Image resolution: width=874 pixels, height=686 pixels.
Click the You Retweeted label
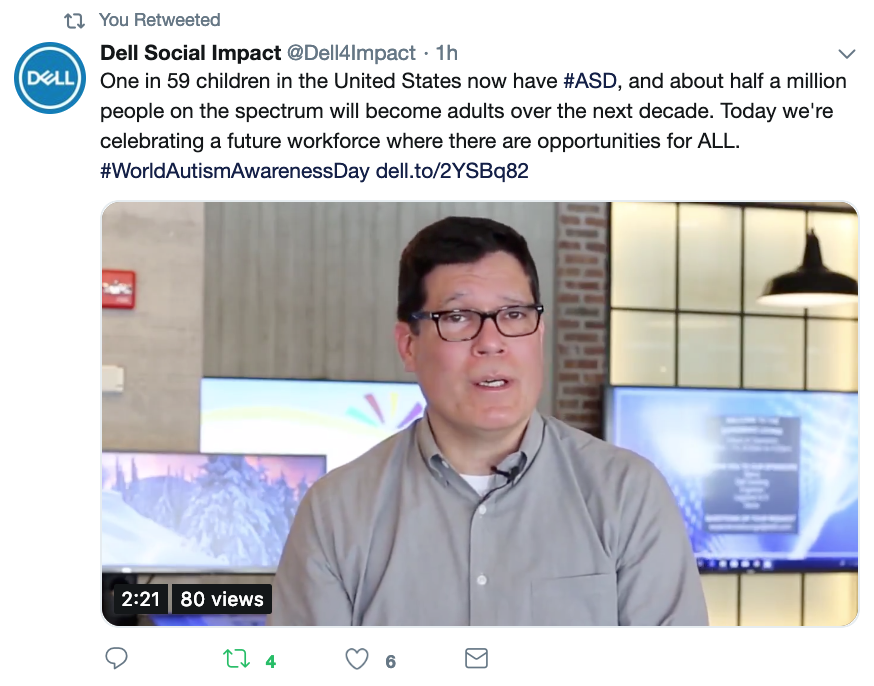pyautogui.click(x=159, y=20)
